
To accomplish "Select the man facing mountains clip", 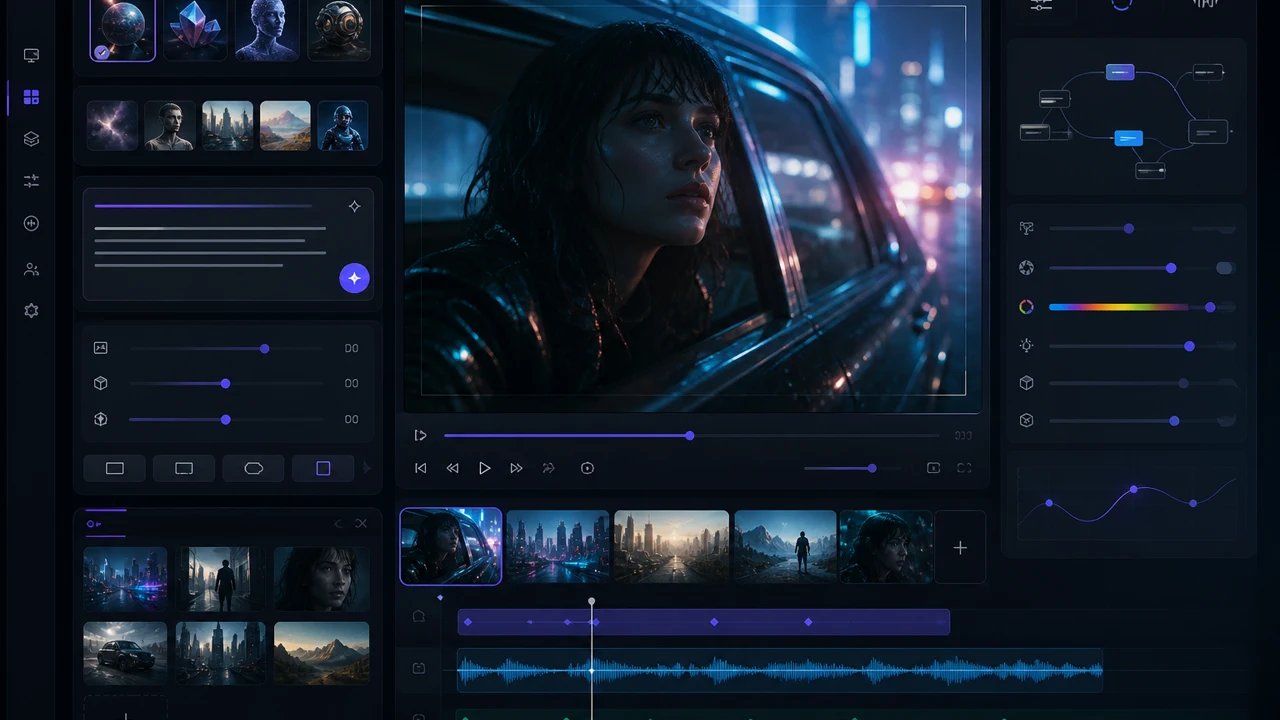I will tap(785, 547).
